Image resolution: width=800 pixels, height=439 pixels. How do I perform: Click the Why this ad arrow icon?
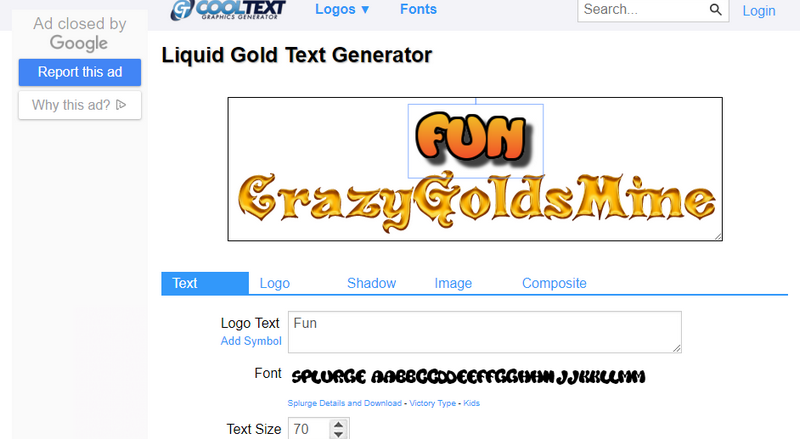click(x=121, y=105)
